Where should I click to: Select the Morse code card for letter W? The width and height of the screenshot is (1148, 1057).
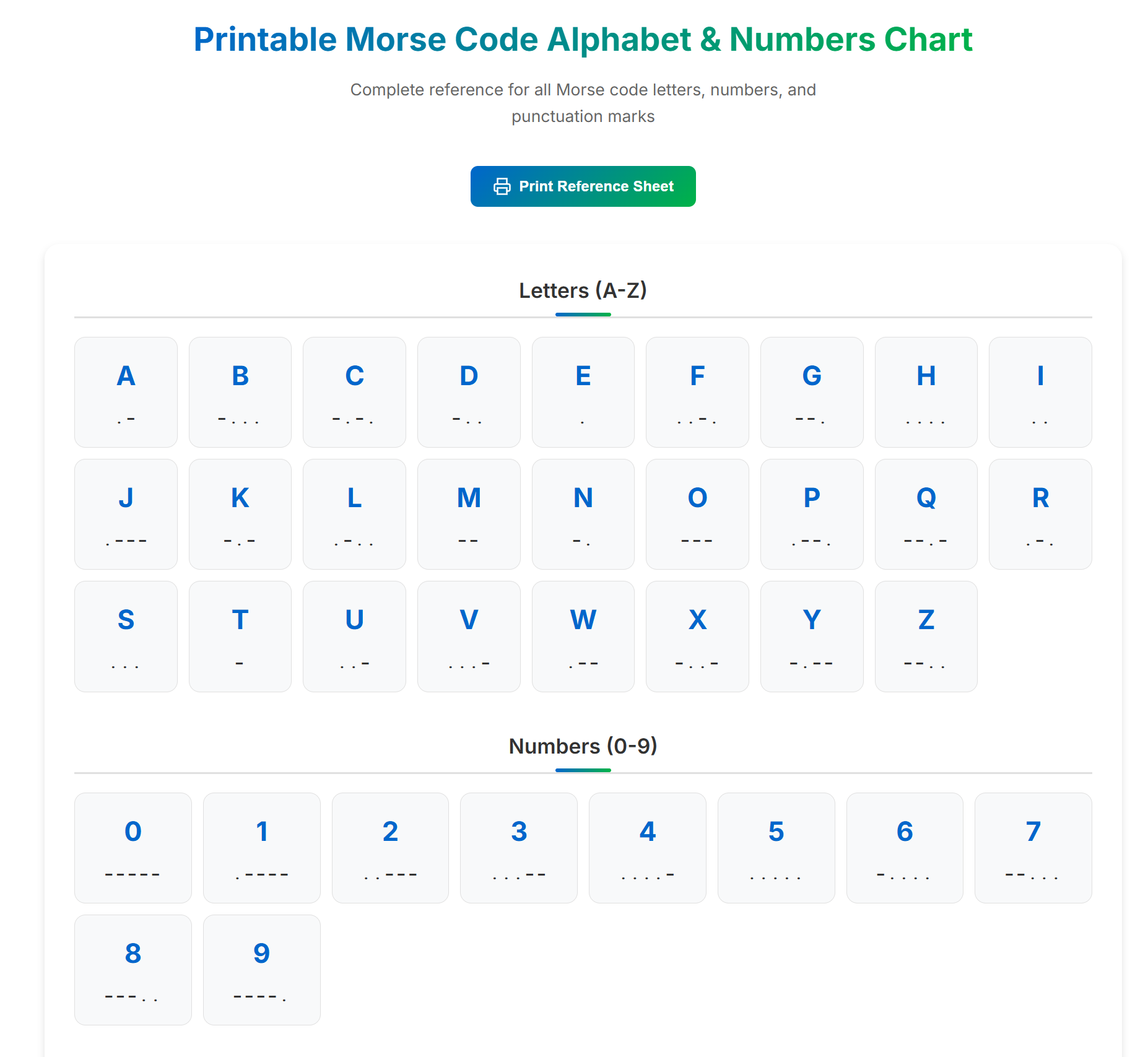(x=583, y=636)
